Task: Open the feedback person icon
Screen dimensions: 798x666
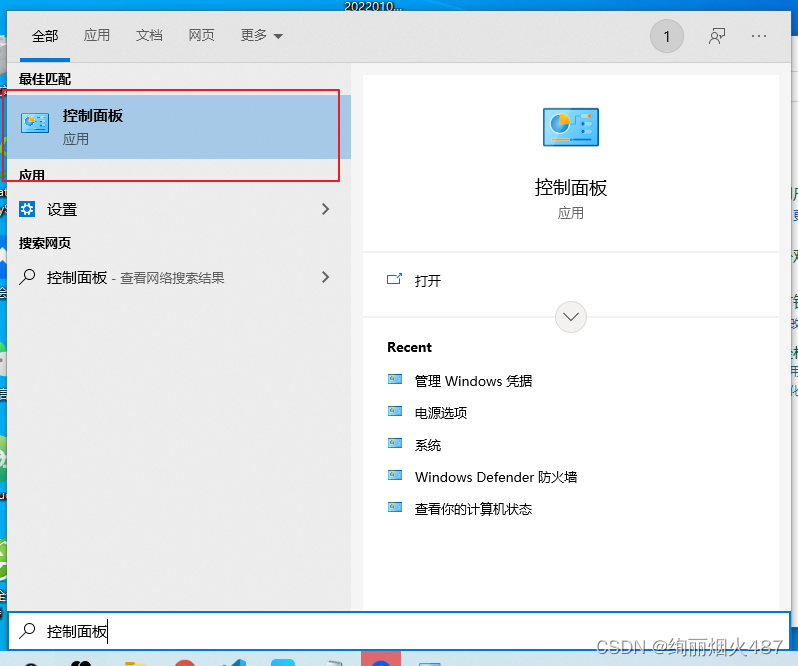Action: (x=717, y=36)
